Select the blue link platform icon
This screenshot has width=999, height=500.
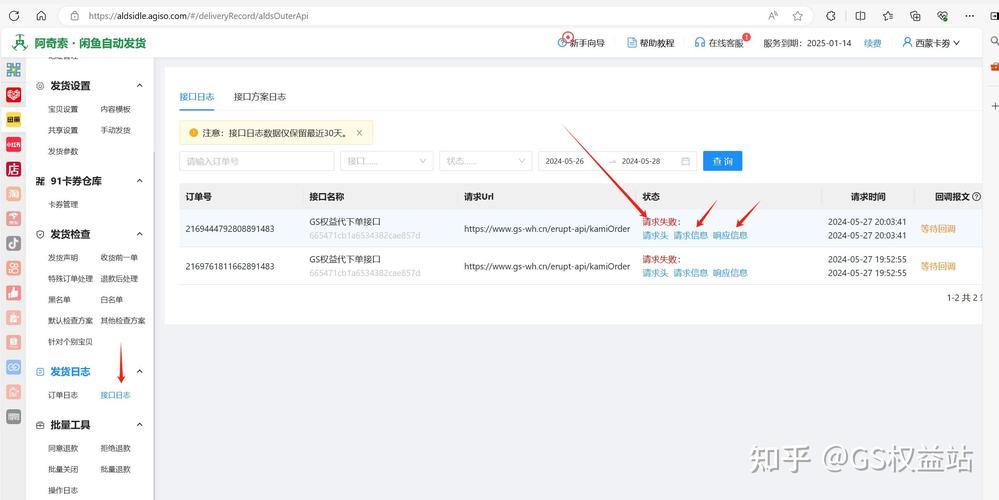13,367
